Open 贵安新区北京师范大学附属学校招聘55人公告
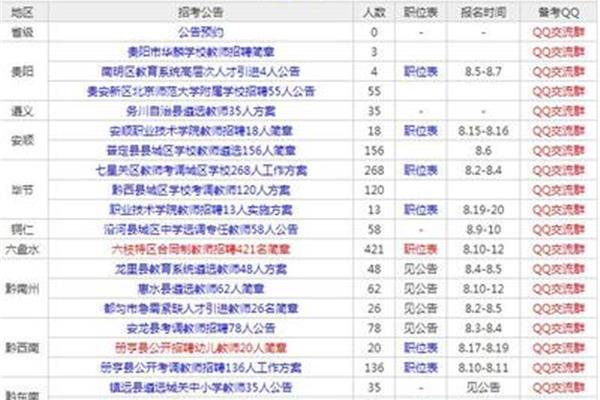This screenshot has width=600, height=400. coord(201,91)
